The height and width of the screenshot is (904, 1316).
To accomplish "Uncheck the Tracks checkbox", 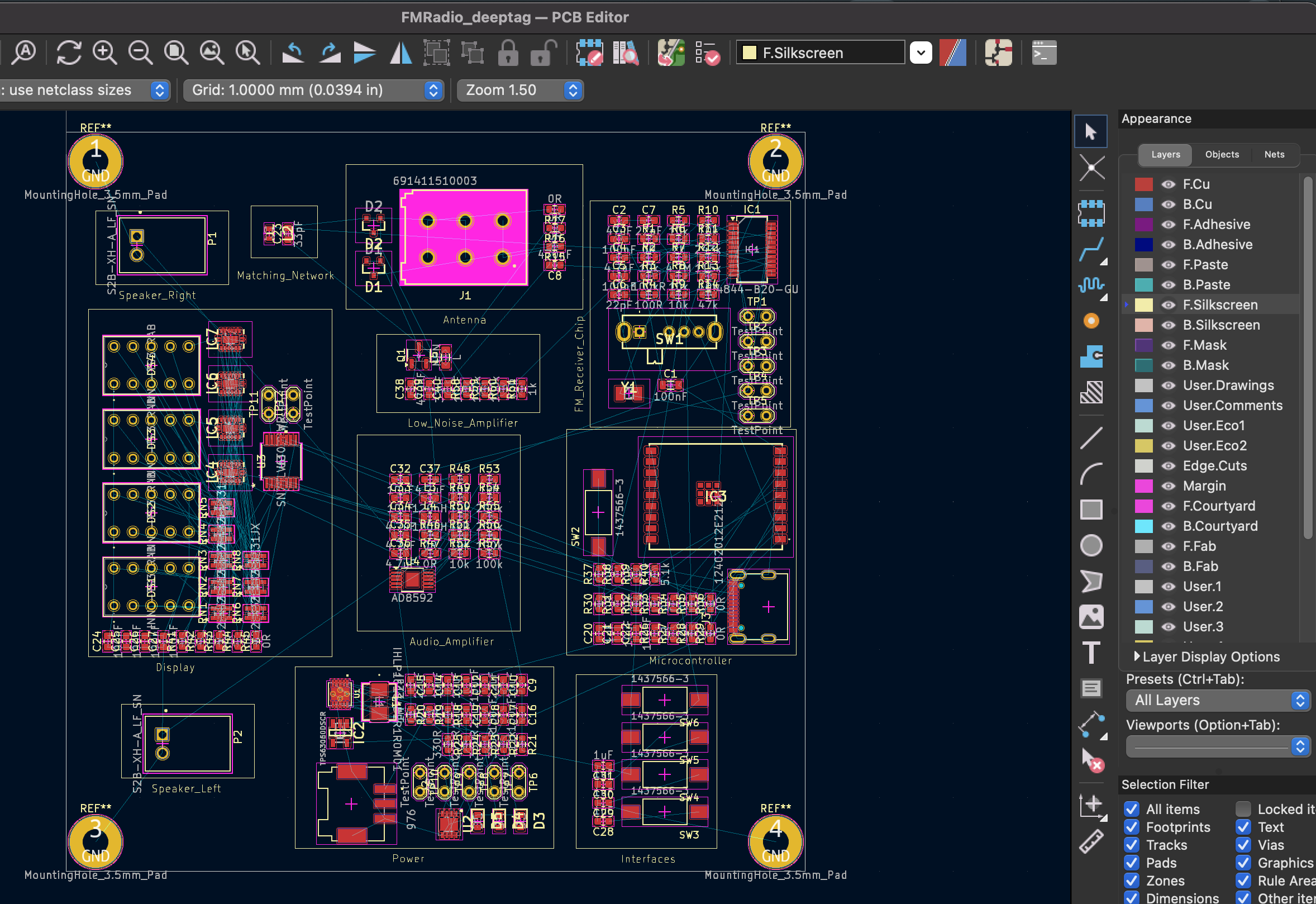I will [1132, 845].
